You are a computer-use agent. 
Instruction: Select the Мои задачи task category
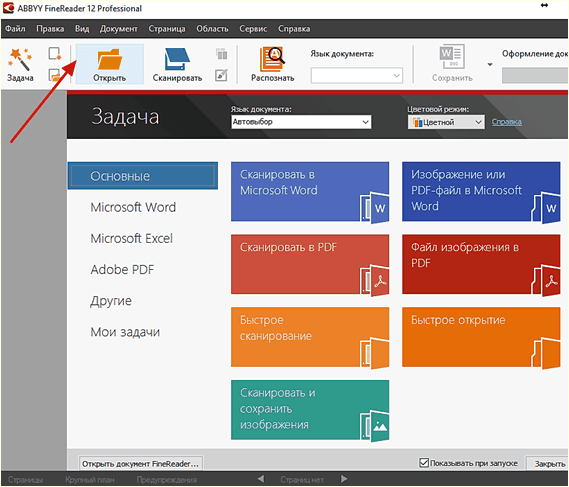tap(125, 332)
